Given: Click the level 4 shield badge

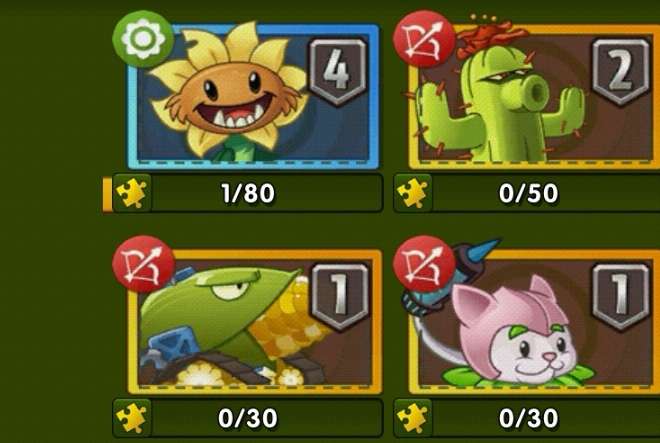Looking at the screenshot, I should pyautogui.click(x=338, y=71).
